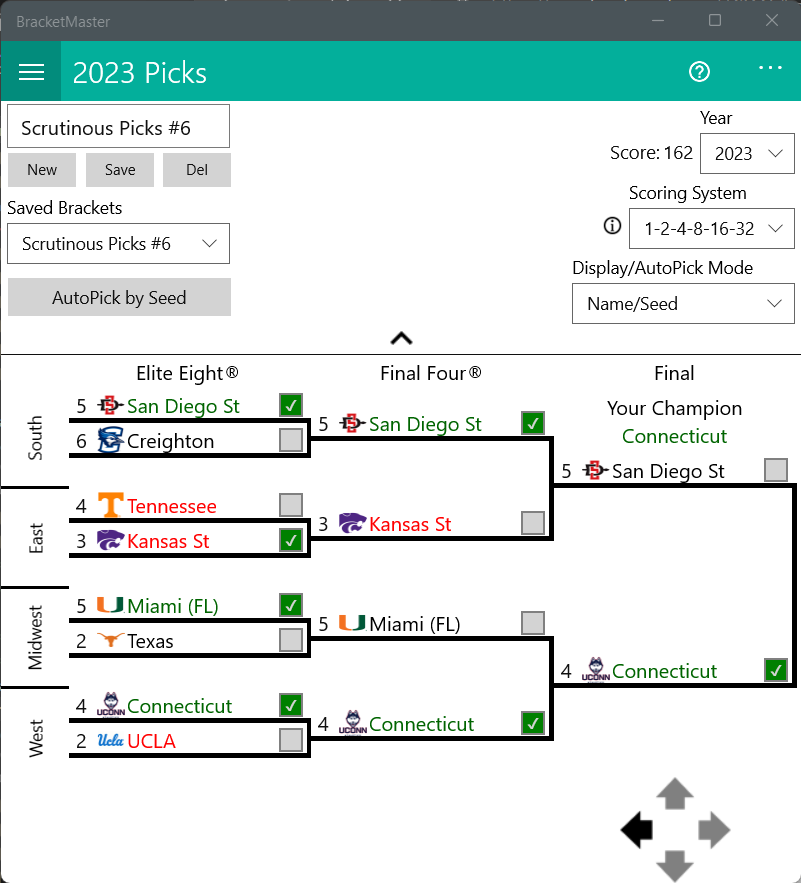This screenshot has height=883, width=801.
Task: Check the UCLA Elite Eight checkbox
Action: (291, 740)
